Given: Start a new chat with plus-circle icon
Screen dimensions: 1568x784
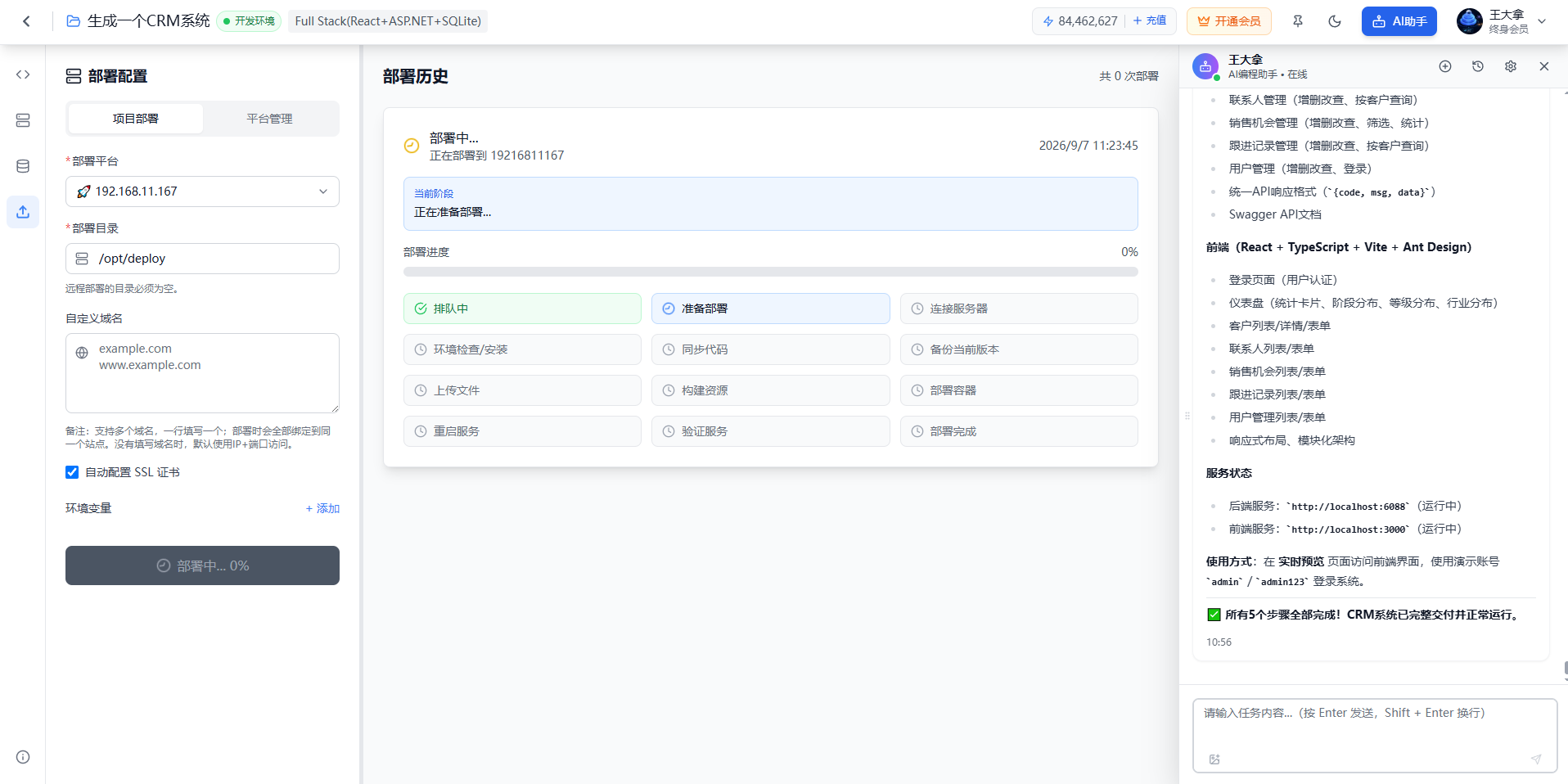Looking at the screenshot, I should point(1445,66).
